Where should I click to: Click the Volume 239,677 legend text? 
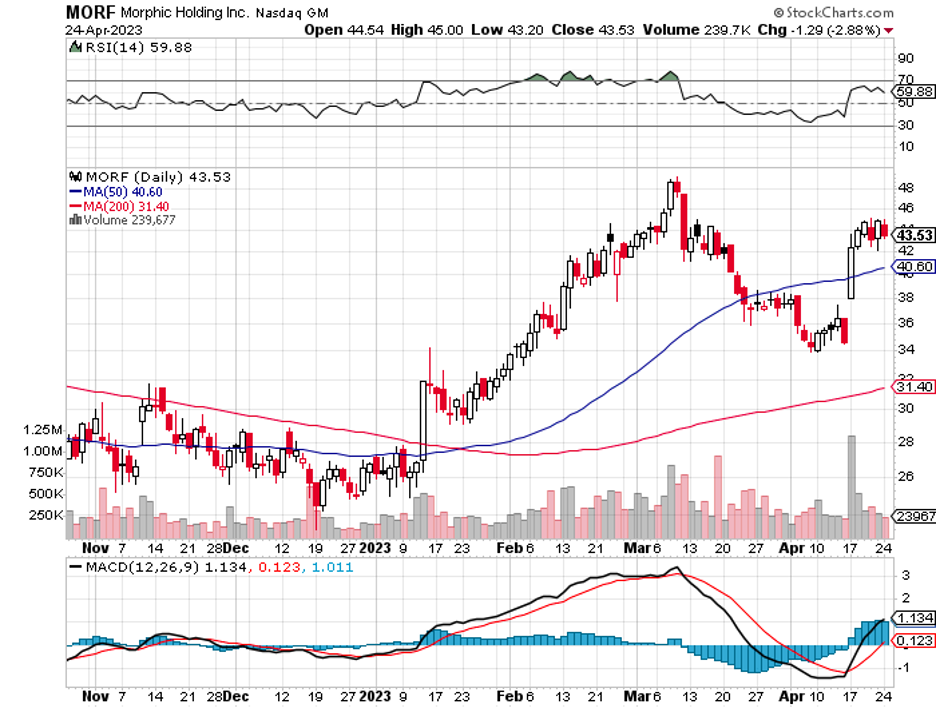pos(130,220)
